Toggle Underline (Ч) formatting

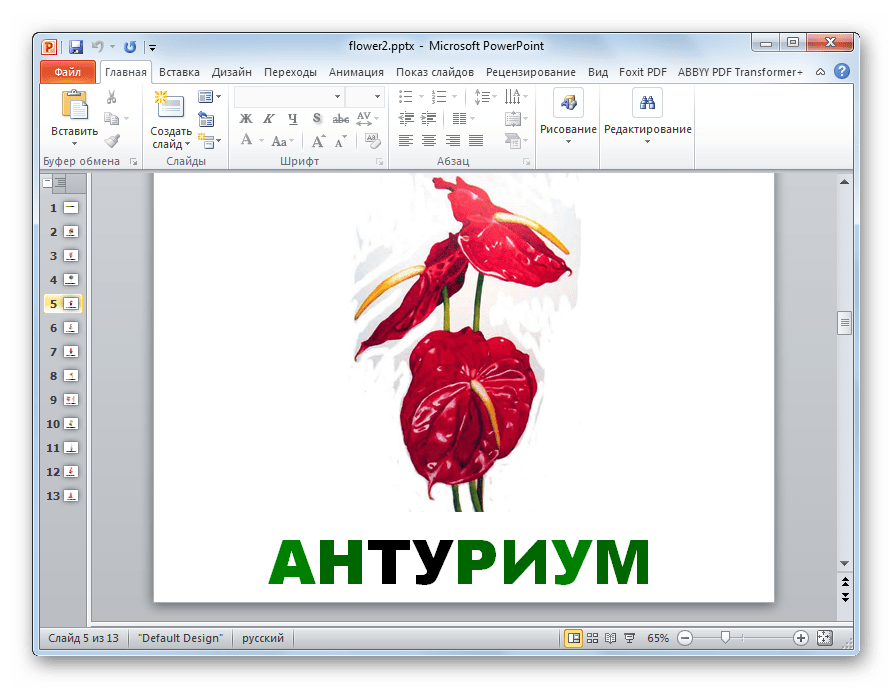tap(291, 119)
